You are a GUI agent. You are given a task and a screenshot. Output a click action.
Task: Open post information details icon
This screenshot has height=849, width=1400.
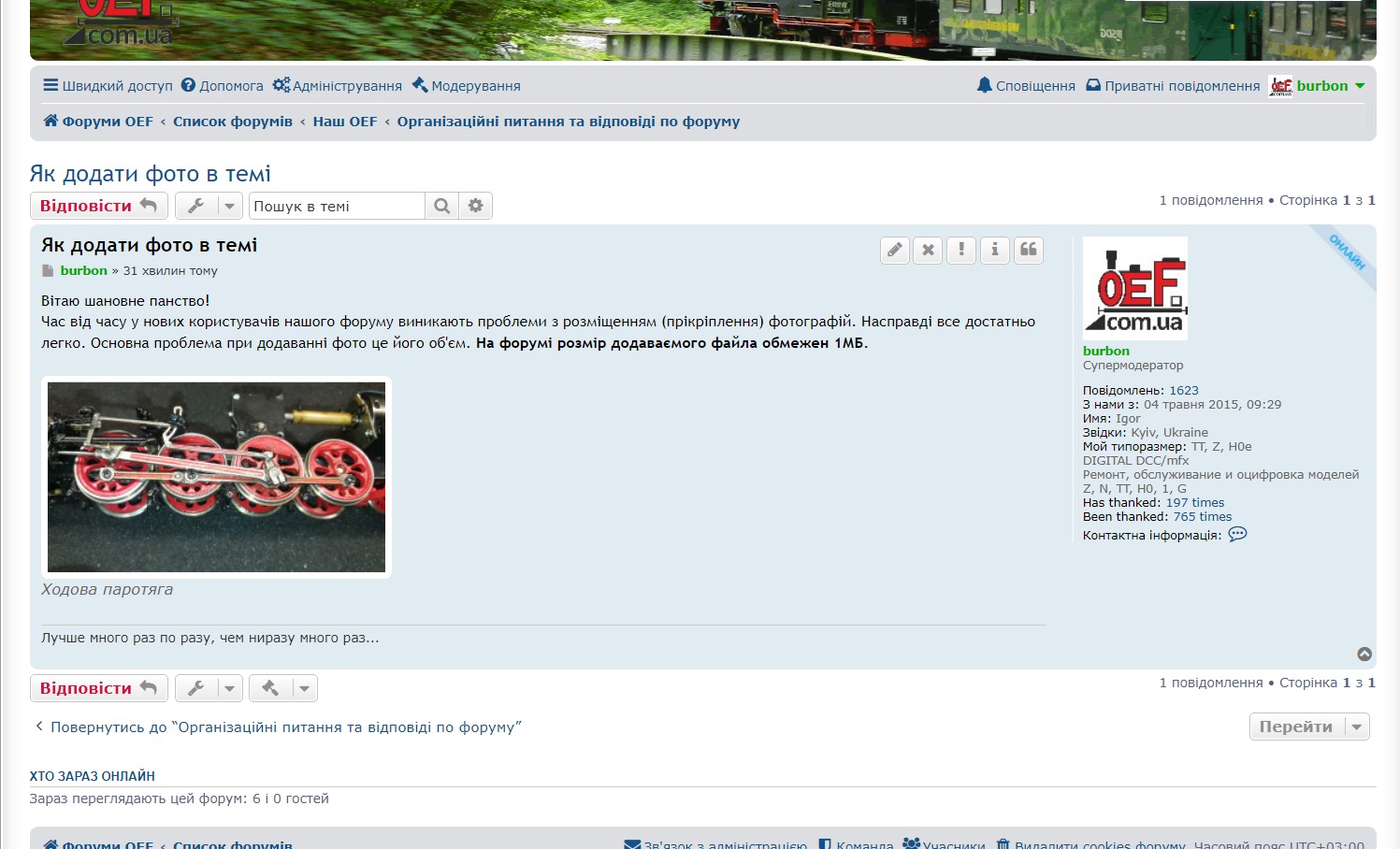coord(995,250)
